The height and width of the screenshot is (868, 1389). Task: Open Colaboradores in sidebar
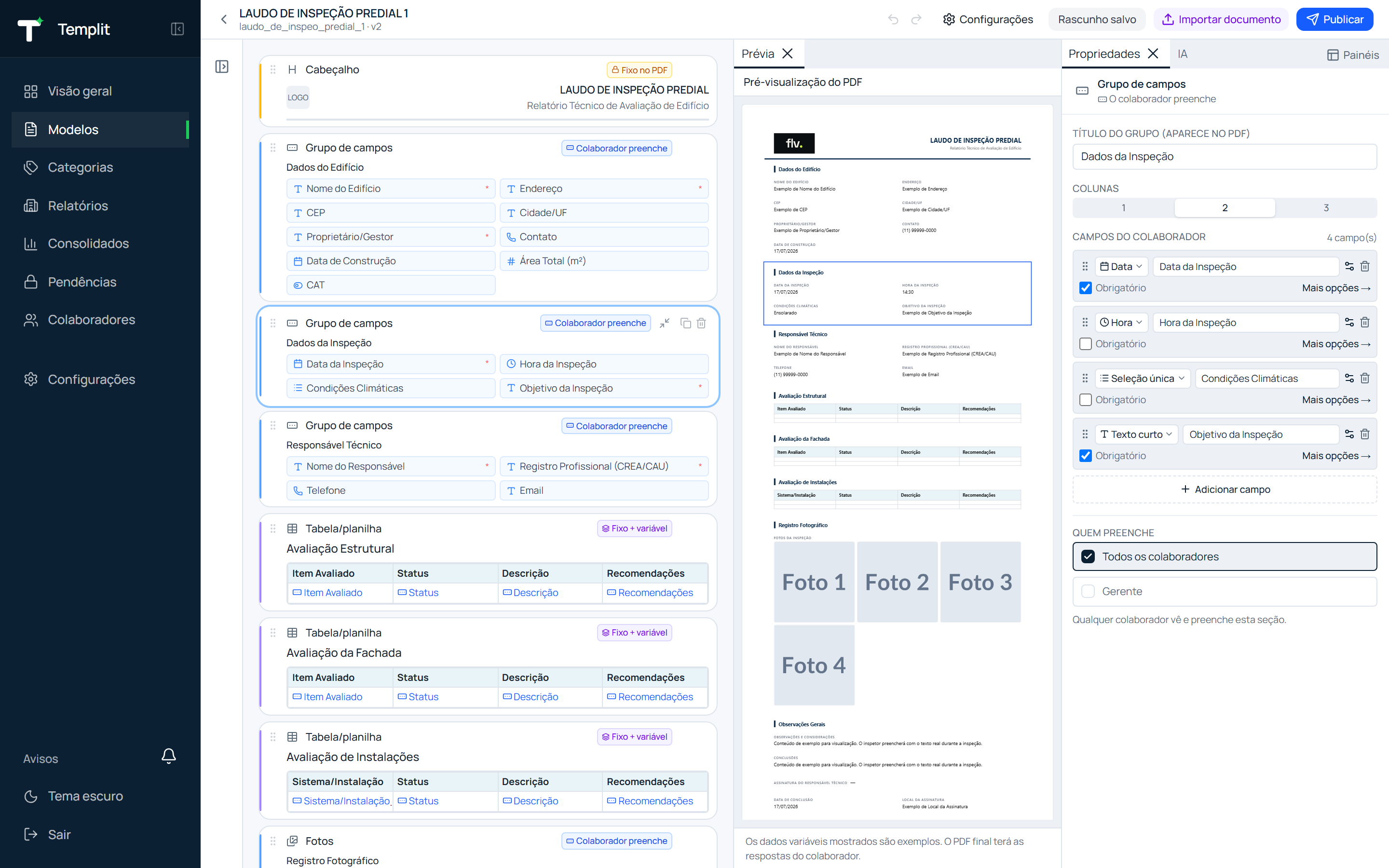tap(100, 320)
